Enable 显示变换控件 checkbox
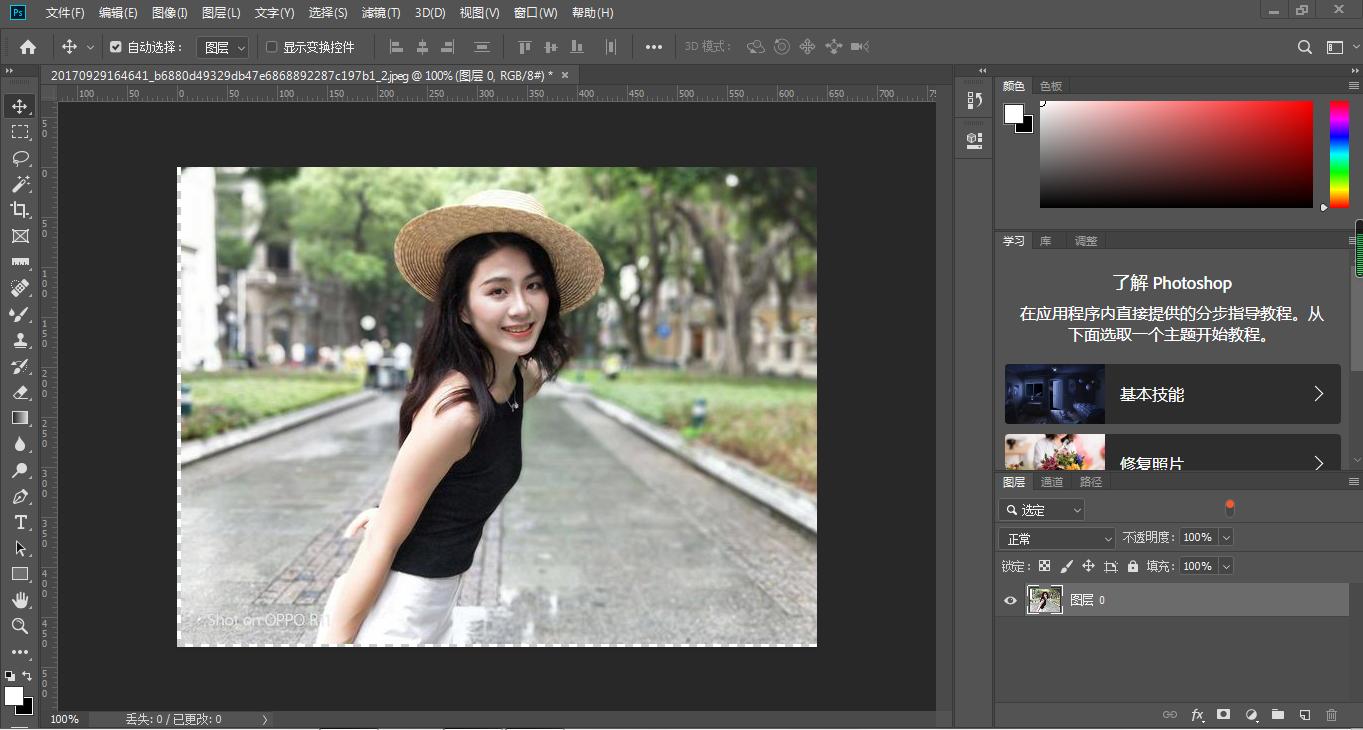Viewport: 1363px width, 730px height. (x=272, y=46)
